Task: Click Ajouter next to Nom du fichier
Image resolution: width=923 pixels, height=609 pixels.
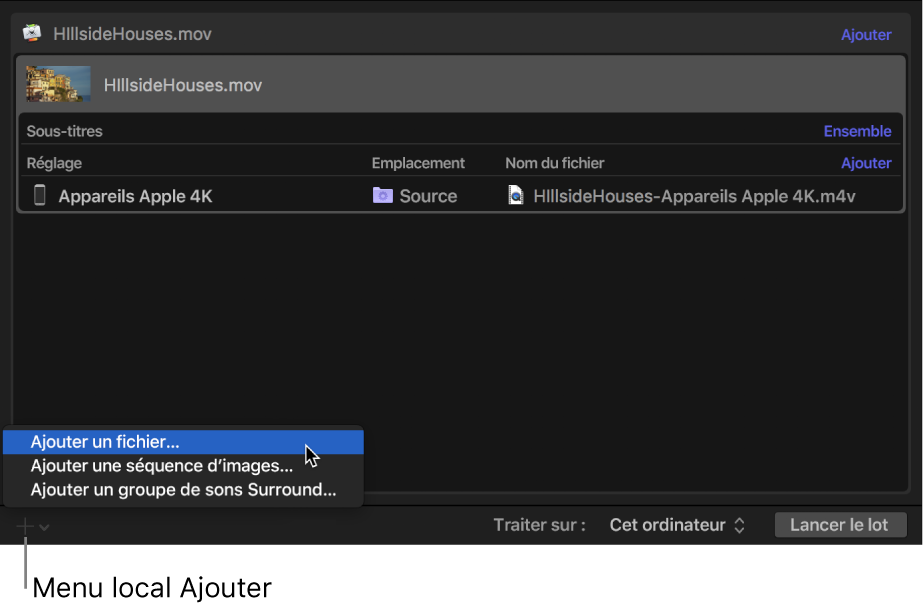Action: click(x=866, y=162)
